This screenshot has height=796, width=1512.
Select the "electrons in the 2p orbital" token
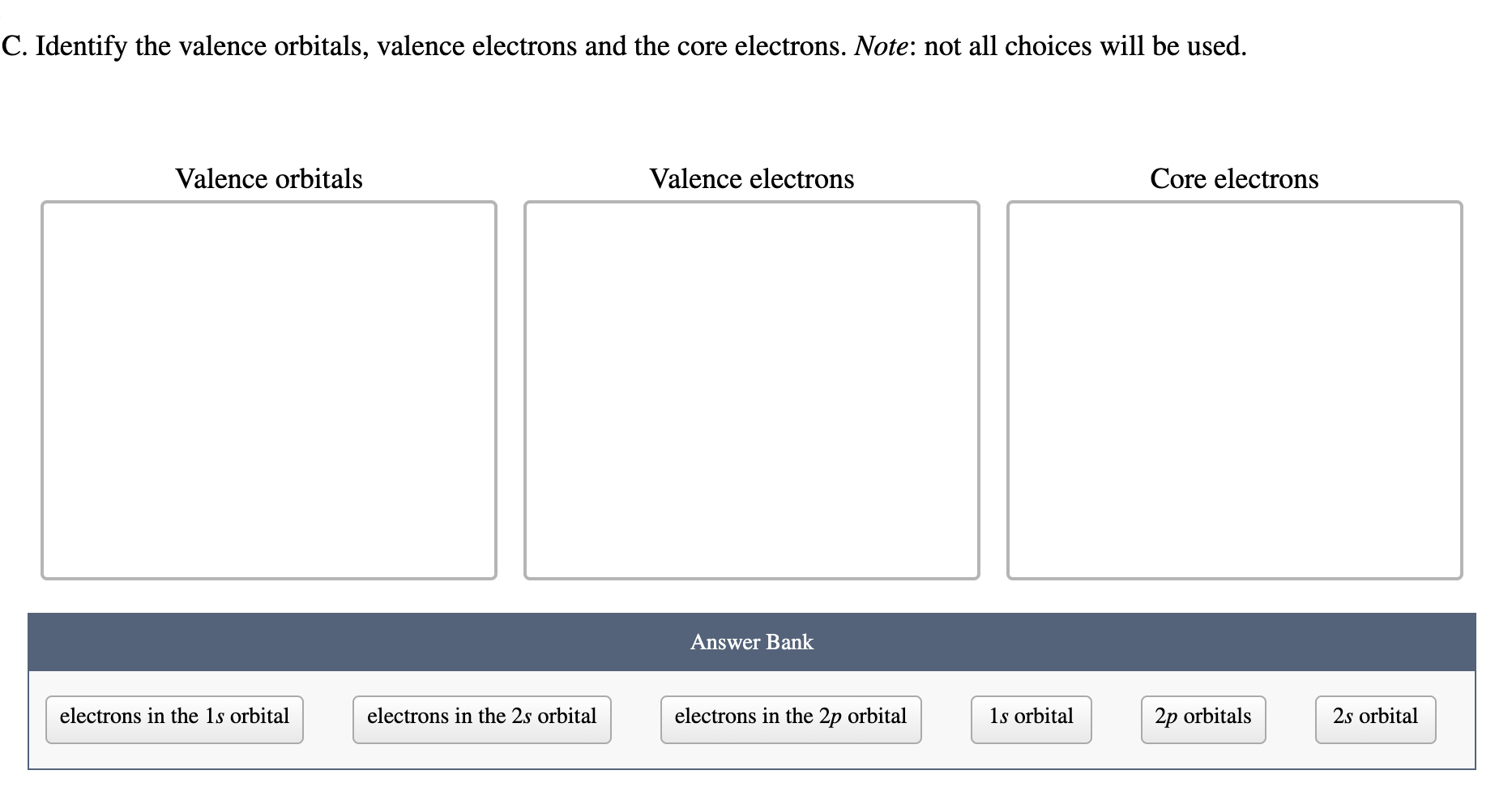pyautogui.click(x=789, y=717)
